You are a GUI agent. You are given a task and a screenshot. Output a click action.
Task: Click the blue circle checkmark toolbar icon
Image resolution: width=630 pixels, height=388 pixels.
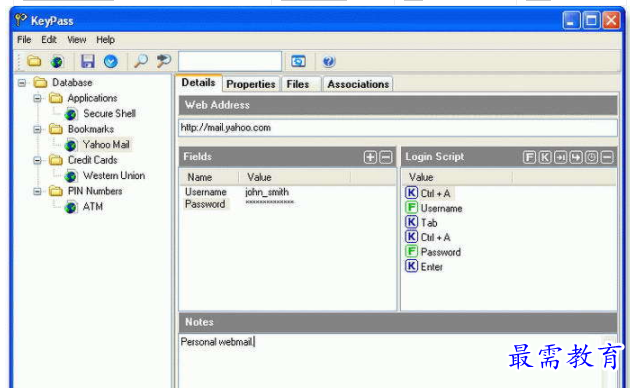[x=111, y=61]
